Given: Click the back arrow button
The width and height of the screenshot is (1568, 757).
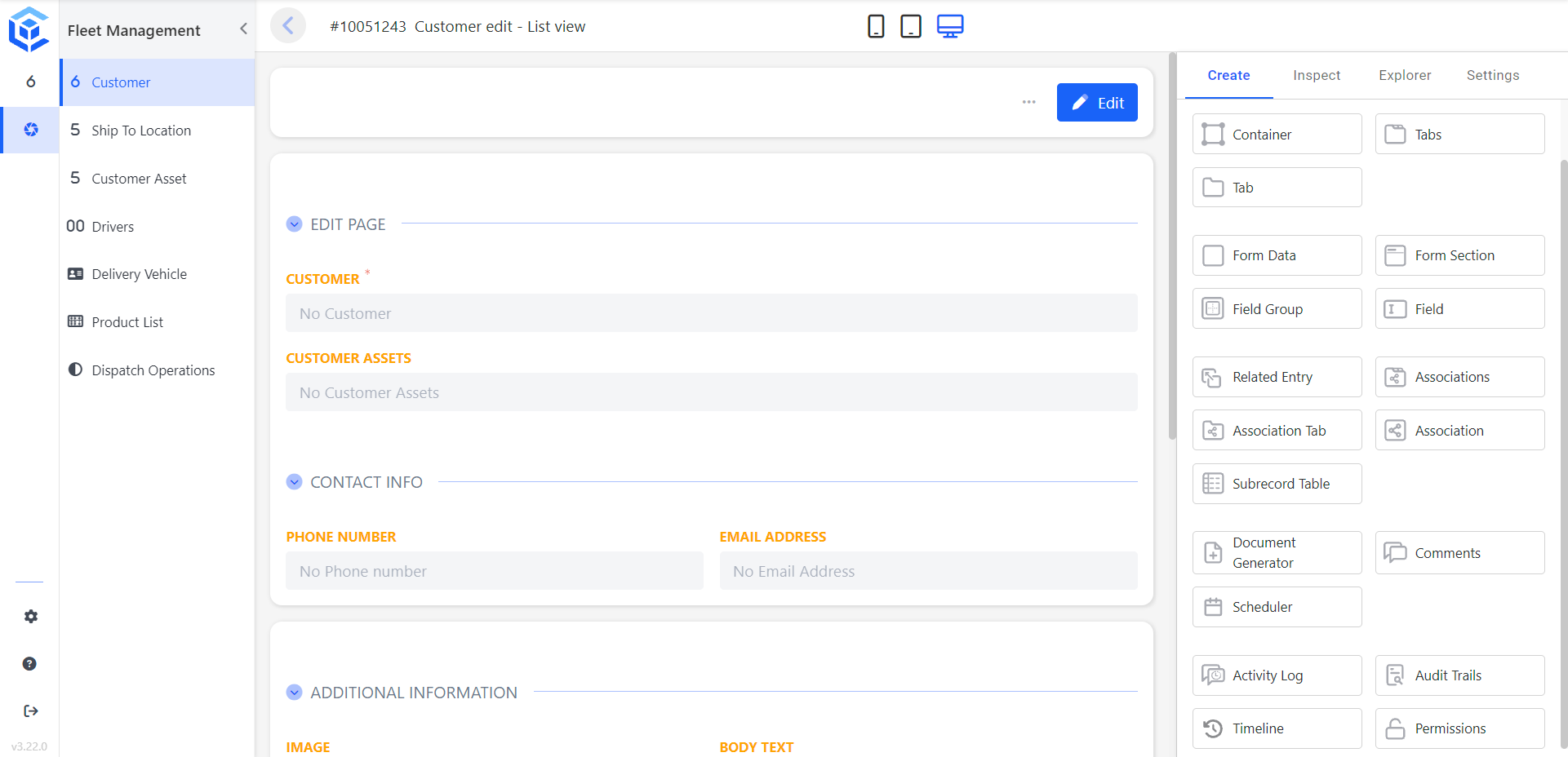Looking at the screenshot, I should pyautogui.click(x=288, y=26).
